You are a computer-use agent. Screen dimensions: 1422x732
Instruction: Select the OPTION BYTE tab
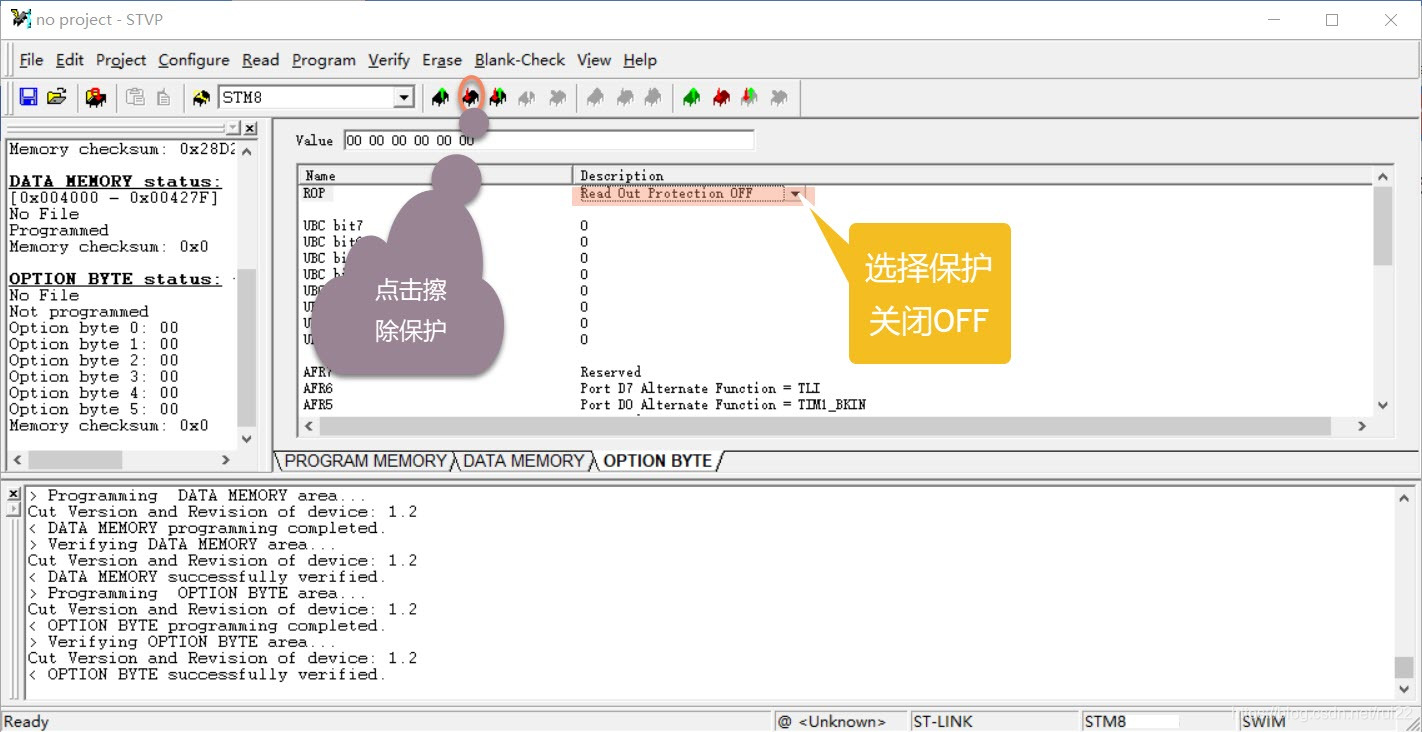click(658, 461)
